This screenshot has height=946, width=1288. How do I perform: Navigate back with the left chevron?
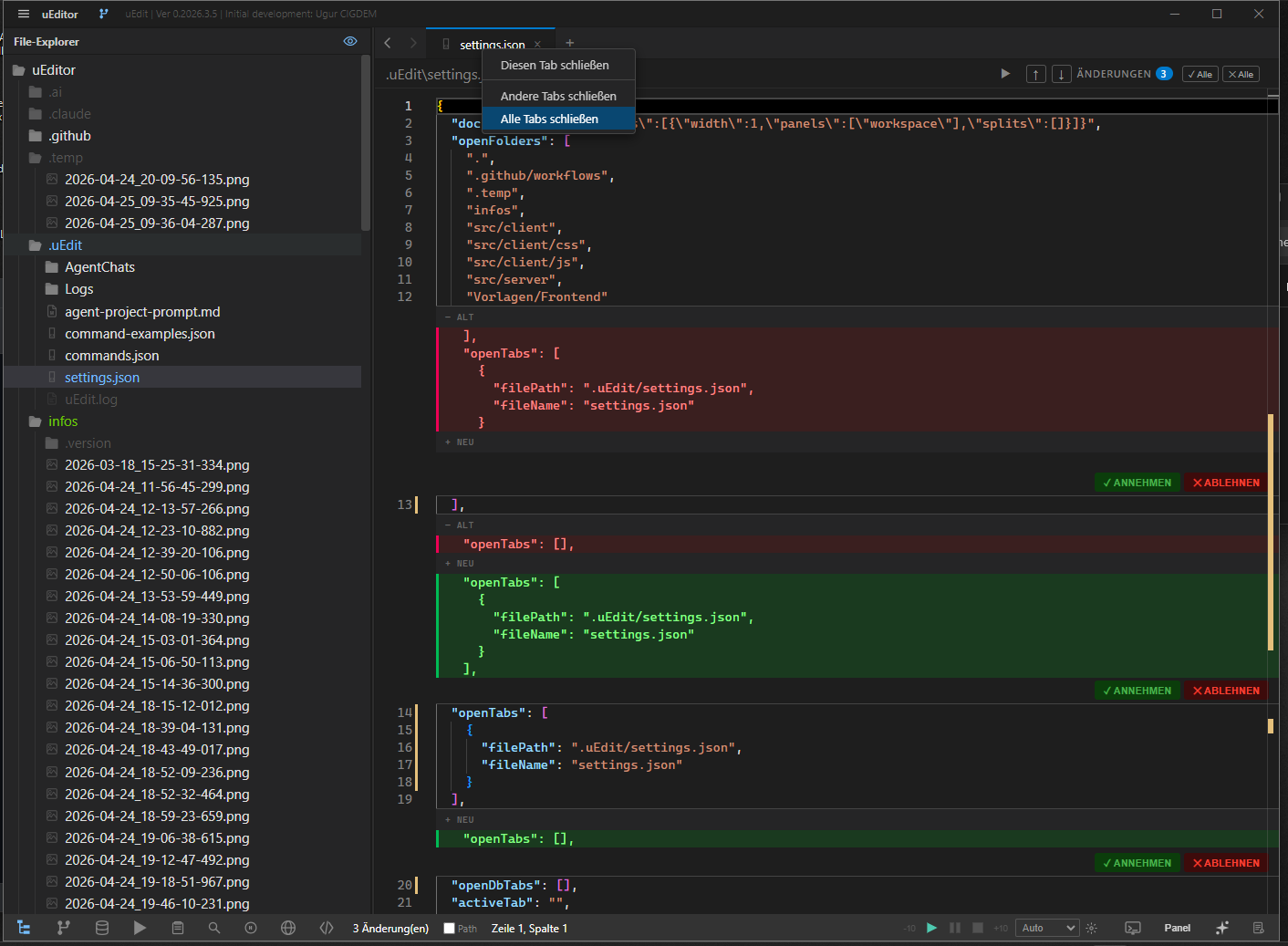pos(388,43)
